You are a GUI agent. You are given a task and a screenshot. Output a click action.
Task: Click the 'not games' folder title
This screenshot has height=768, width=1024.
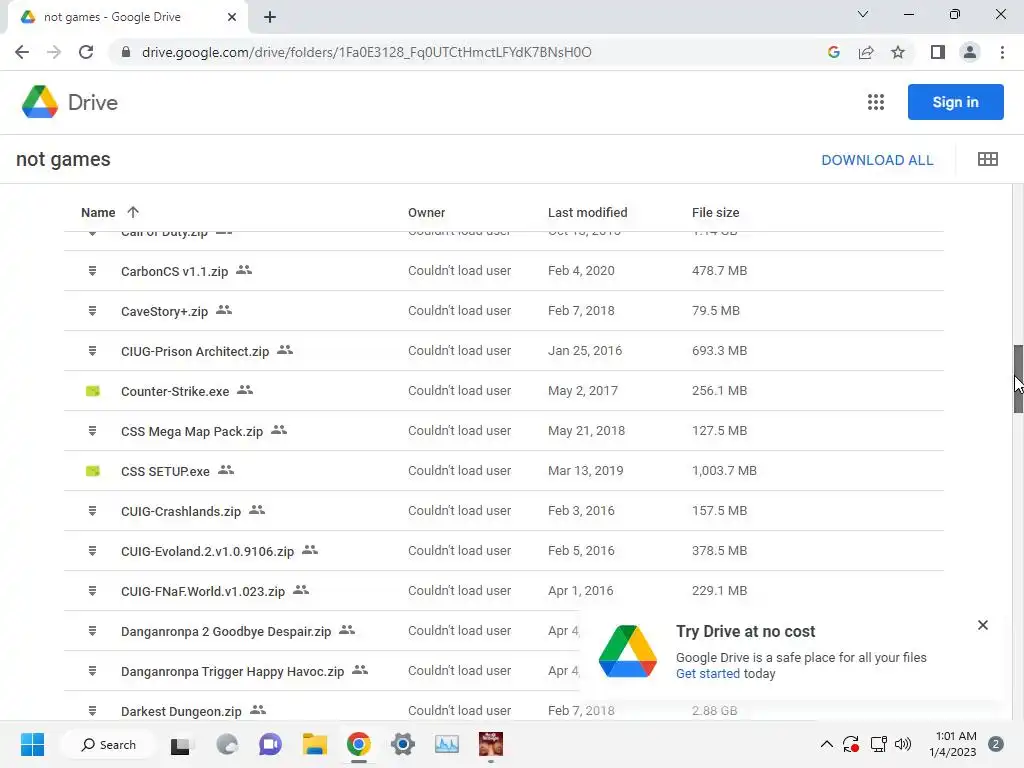[63, 159]
